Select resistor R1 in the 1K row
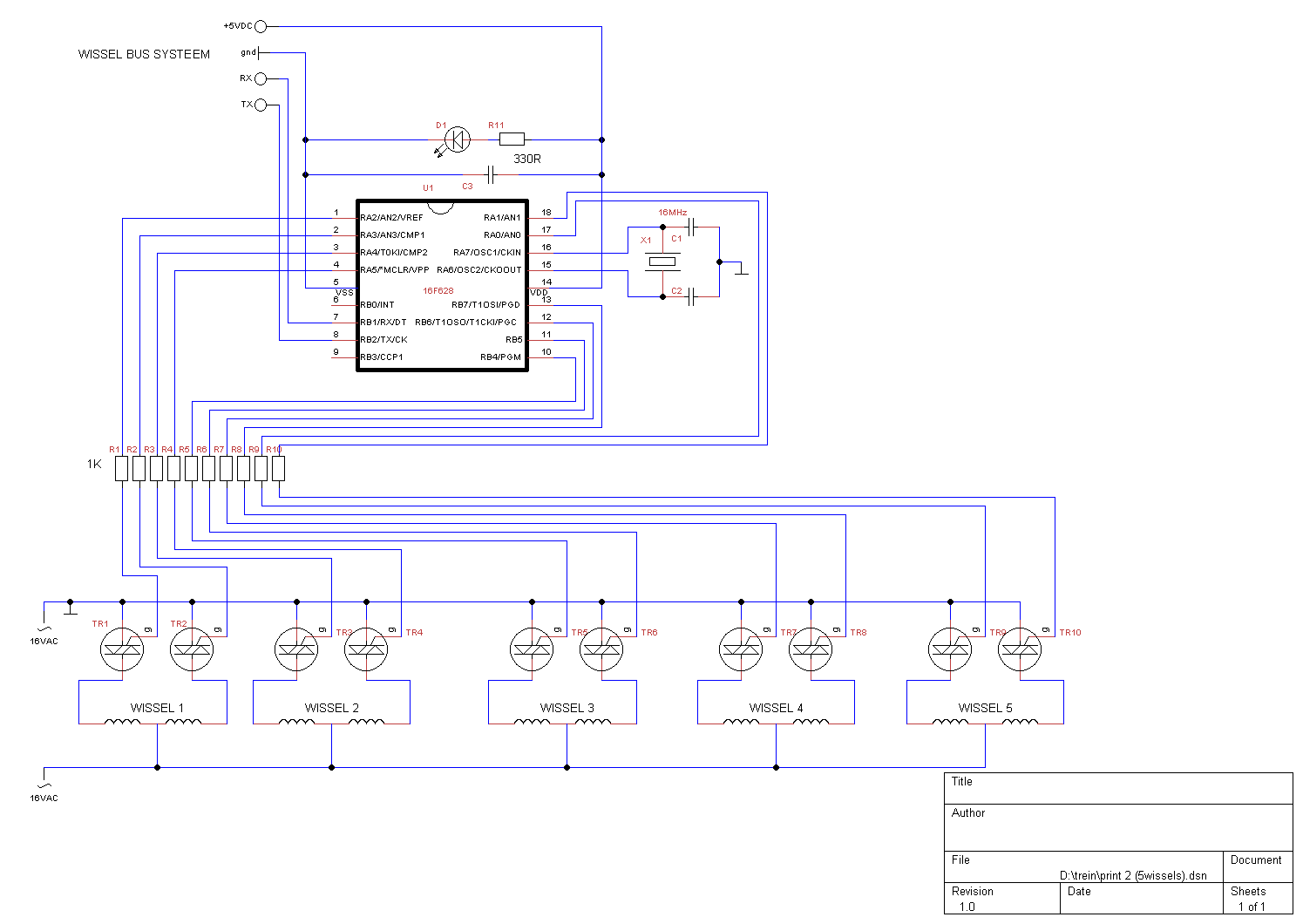The height and width of the screenshot is (924, 1303). point(122,469)
